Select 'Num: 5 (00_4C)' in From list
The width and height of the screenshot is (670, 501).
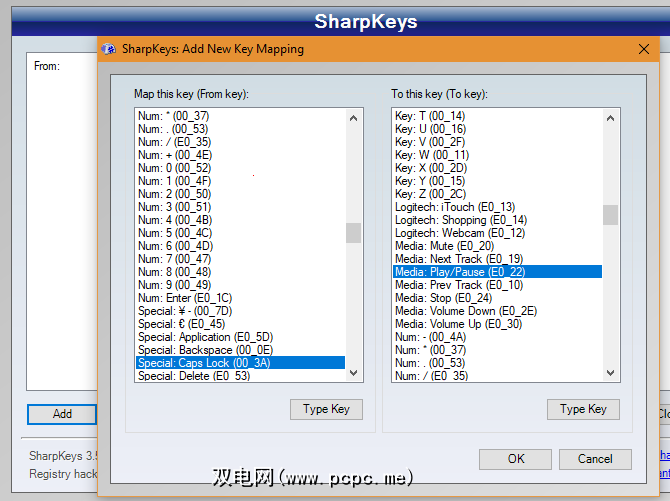pos(240,233)
